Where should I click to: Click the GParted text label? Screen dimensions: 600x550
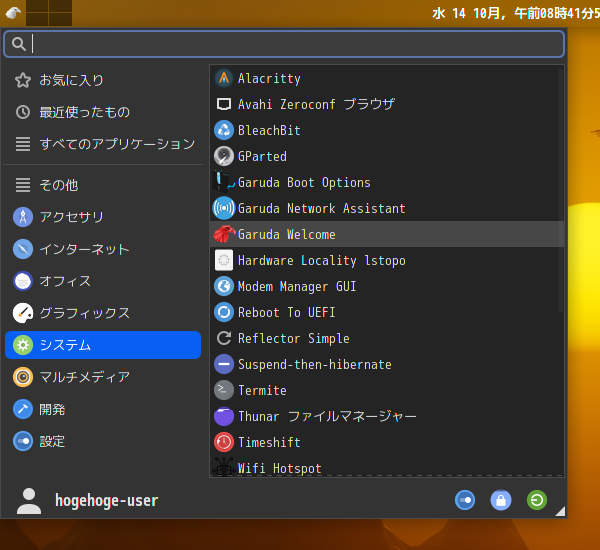coord(262,157)
